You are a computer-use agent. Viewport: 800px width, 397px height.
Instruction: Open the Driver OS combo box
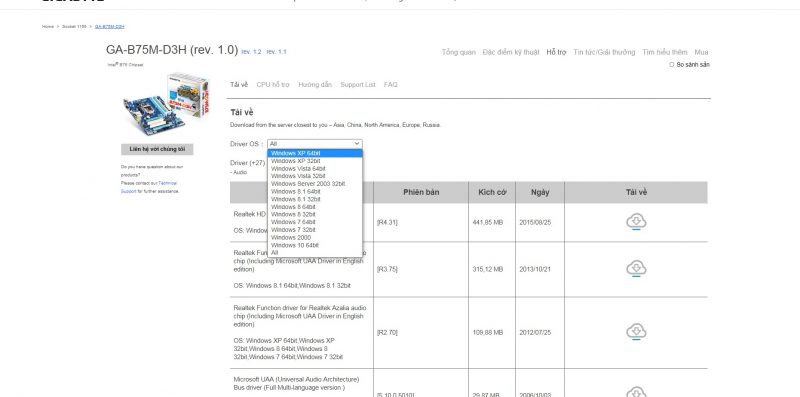pyautogui.click(x=315, y=144)
